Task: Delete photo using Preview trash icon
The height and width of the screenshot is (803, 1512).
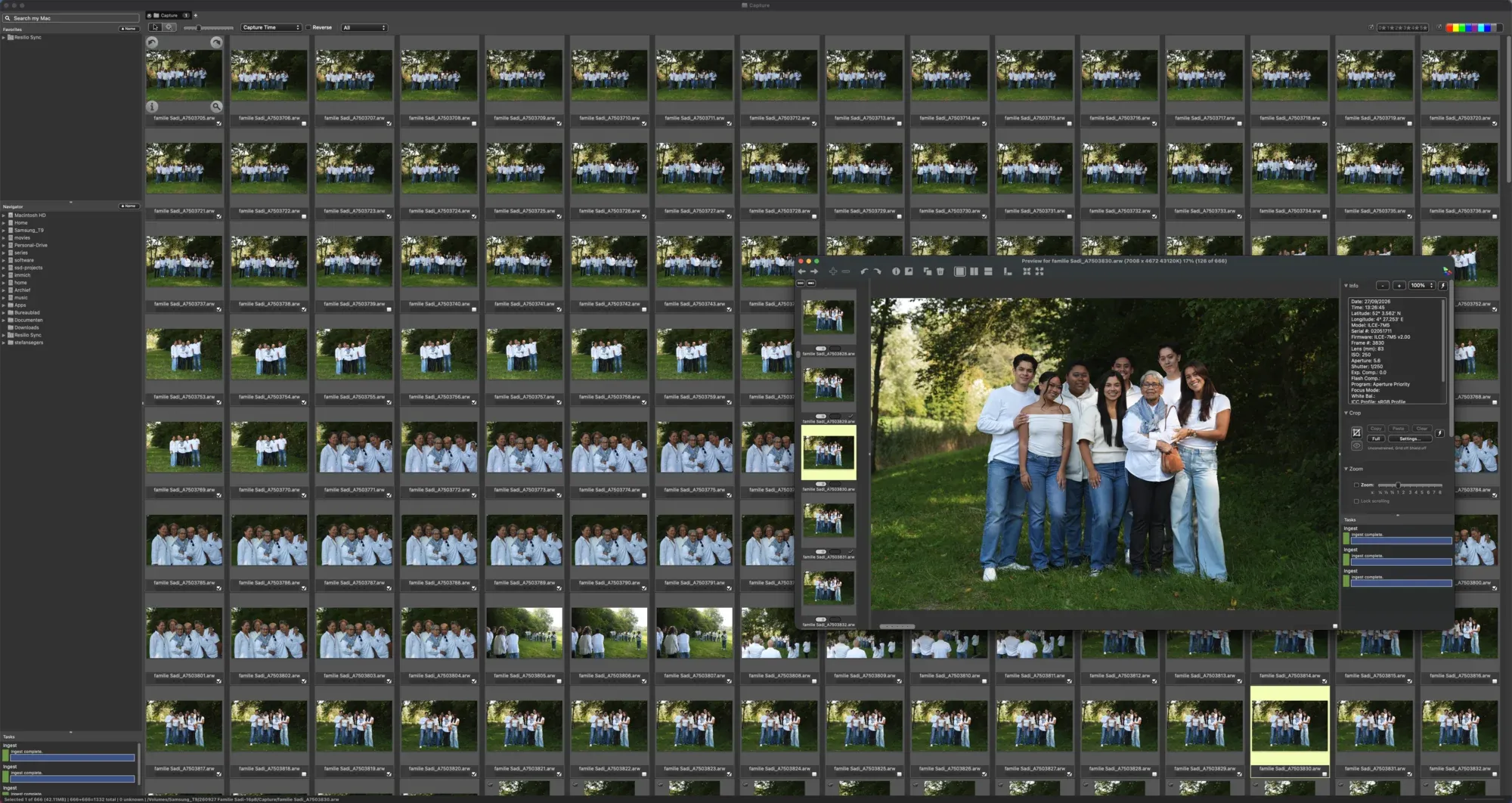Action: pyautogui.click(x=940, y=271)
